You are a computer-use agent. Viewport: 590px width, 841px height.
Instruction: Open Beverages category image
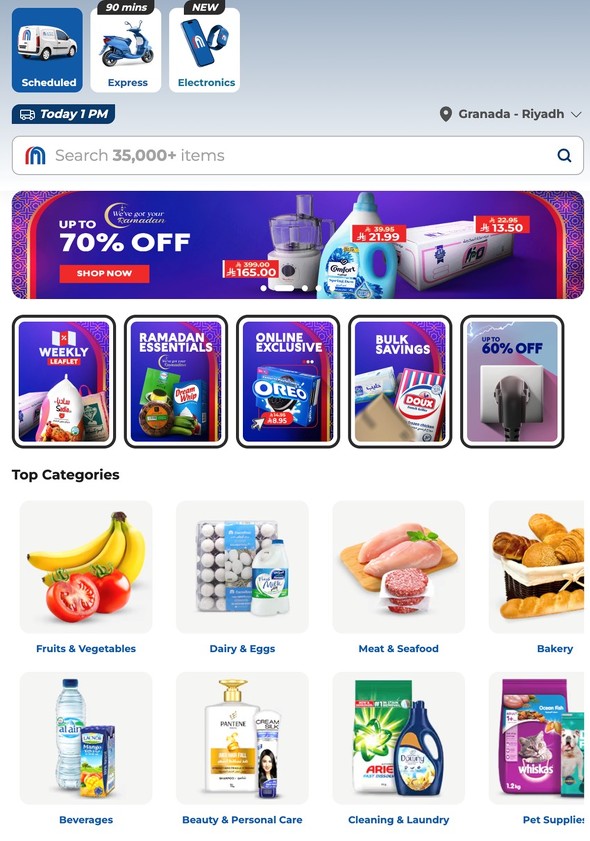[86, 738]
